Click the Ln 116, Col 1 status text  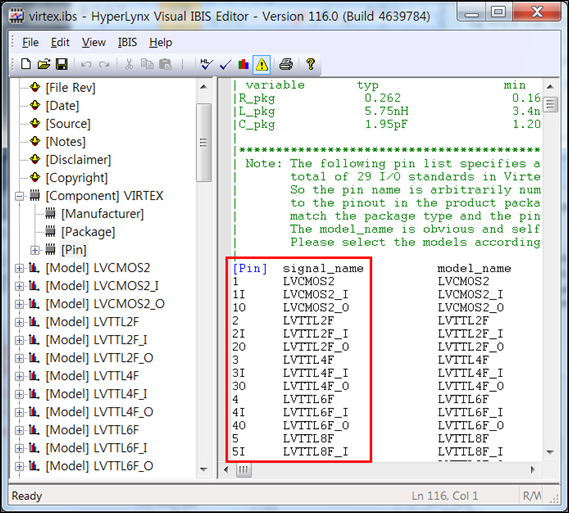[445, 496]
